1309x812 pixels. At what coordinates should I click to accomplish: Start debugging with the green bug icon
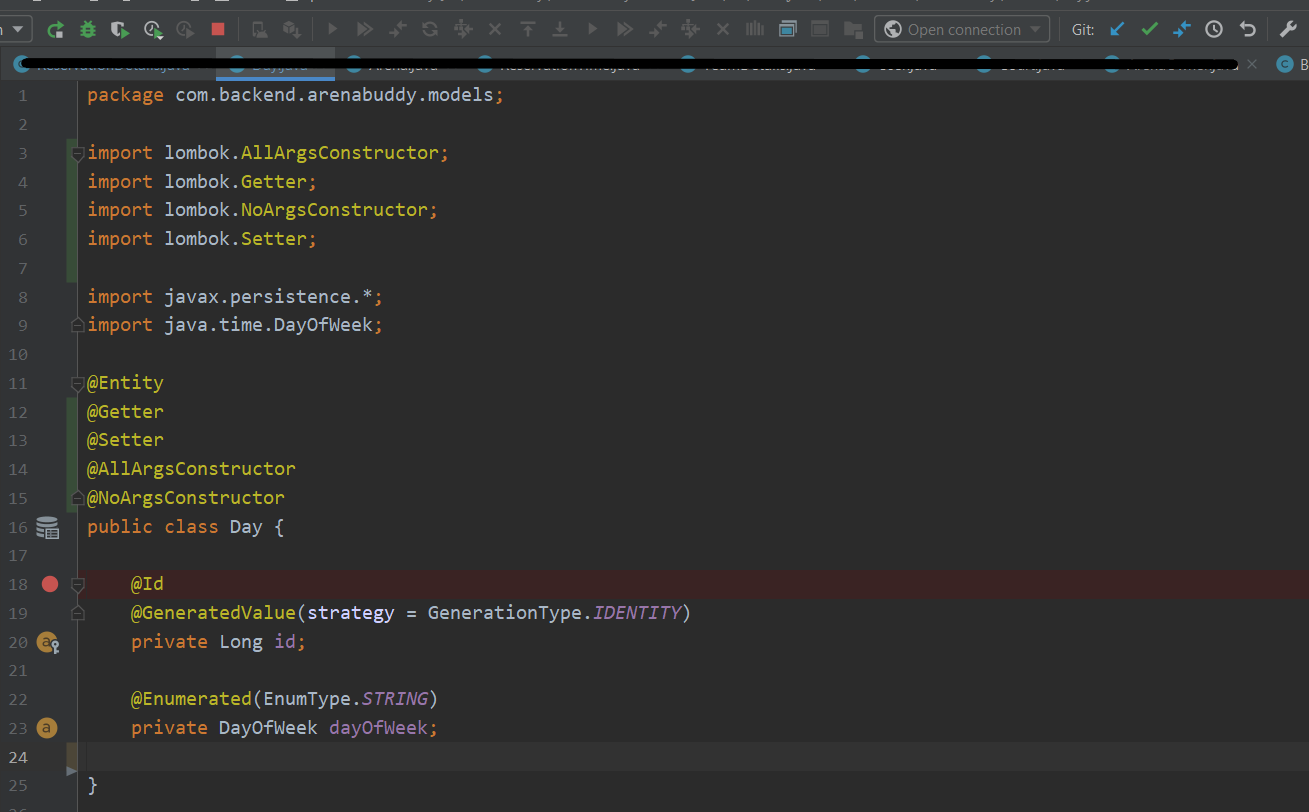(88, 29)
